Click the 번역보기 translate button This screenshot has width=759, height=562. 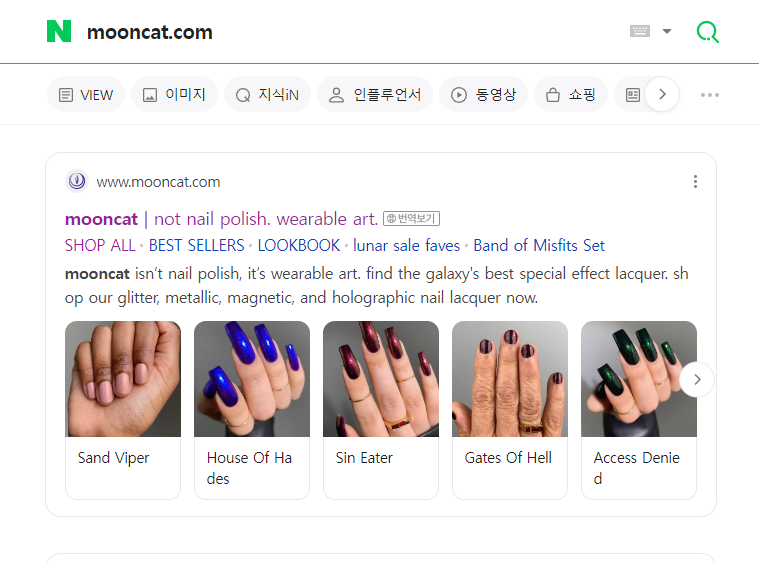pos(411,219)
